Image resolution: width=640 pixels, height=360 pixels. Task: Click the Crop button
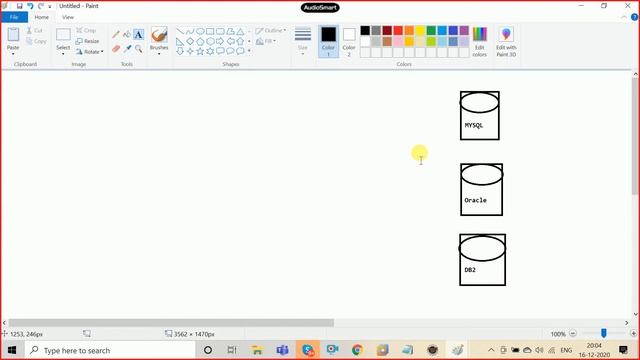point(86,31)
